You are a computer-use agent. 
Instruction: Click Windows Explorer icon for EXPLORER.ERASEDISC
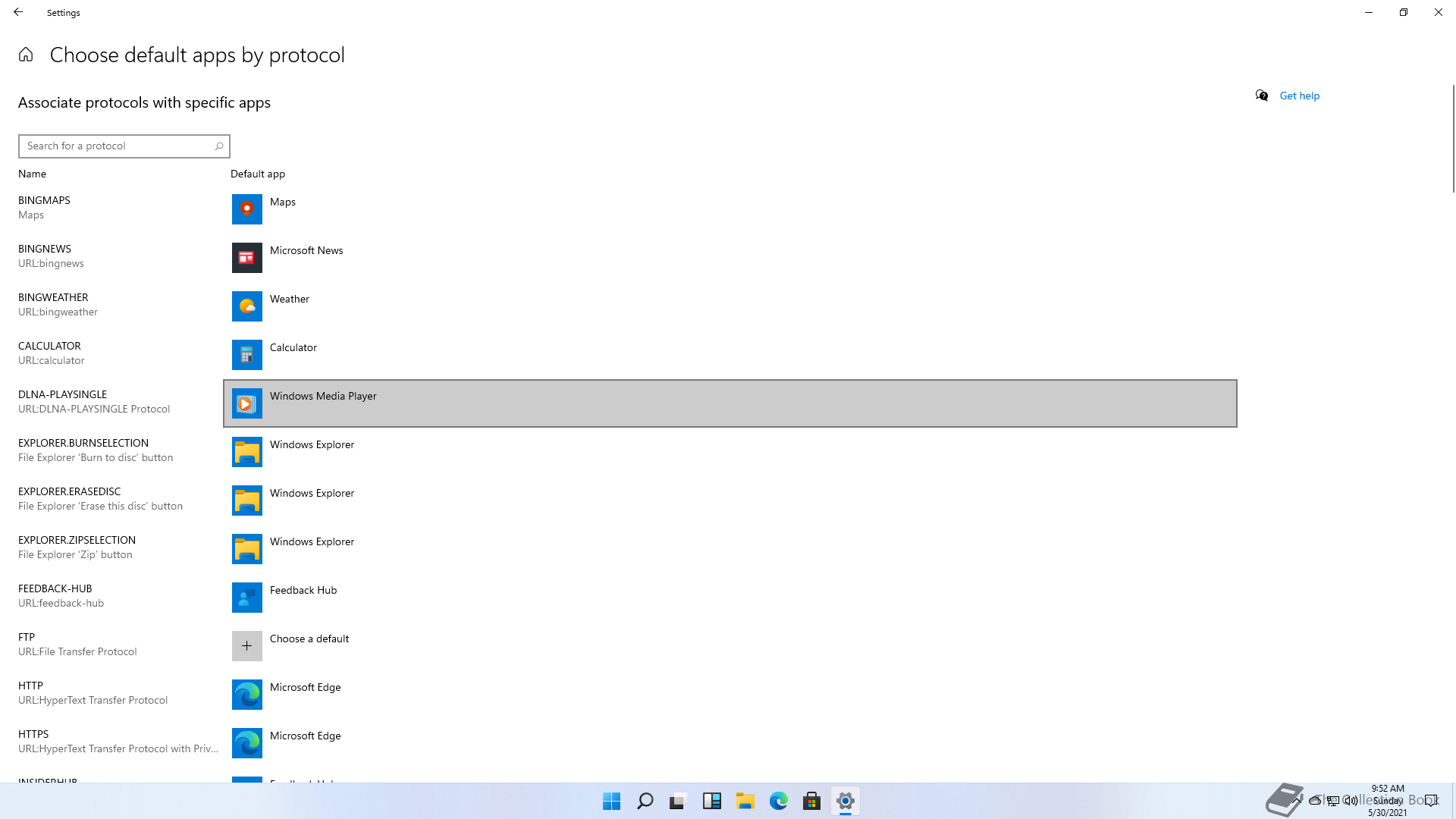click(247, 500)
